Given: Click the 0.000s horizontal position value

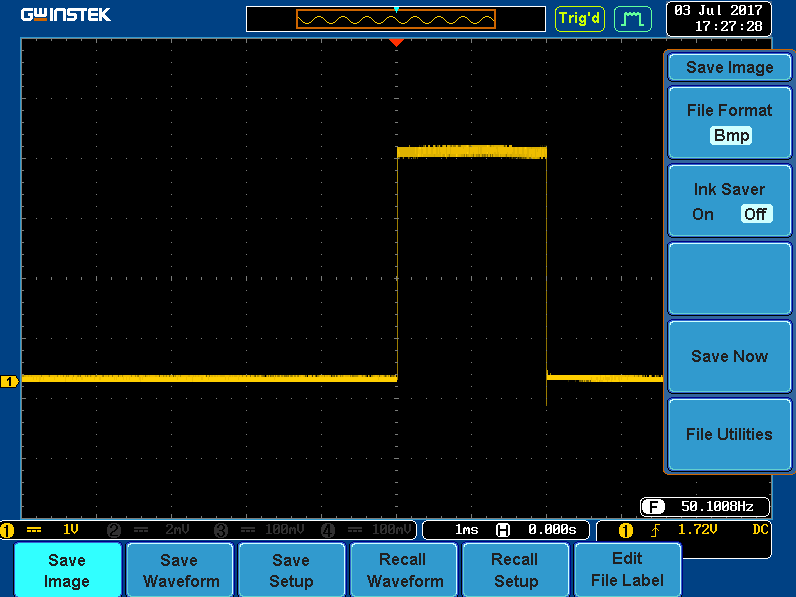Looking at the screenshot, I should (552, 529).
